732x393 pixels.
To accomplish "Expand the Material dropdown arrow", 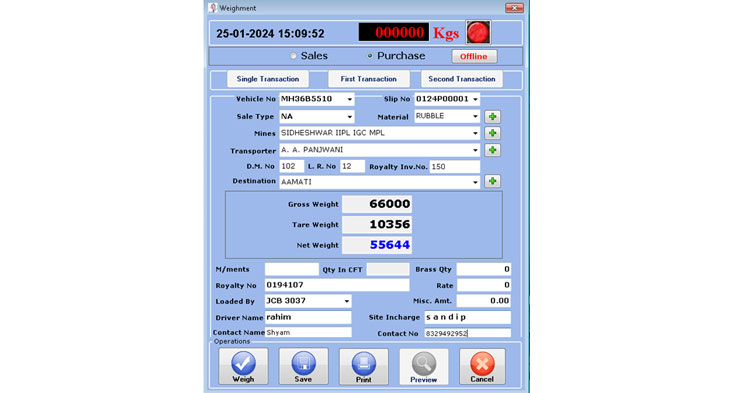I will (475, 116).
